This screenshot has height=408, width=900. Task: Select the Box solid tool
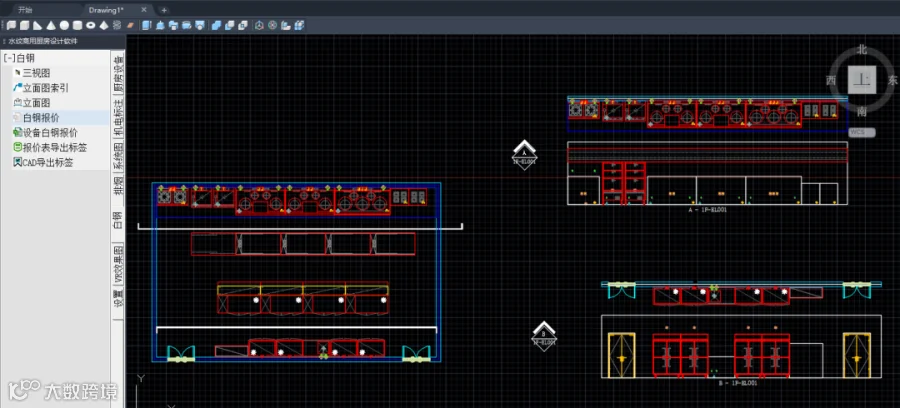coord(24,25)
